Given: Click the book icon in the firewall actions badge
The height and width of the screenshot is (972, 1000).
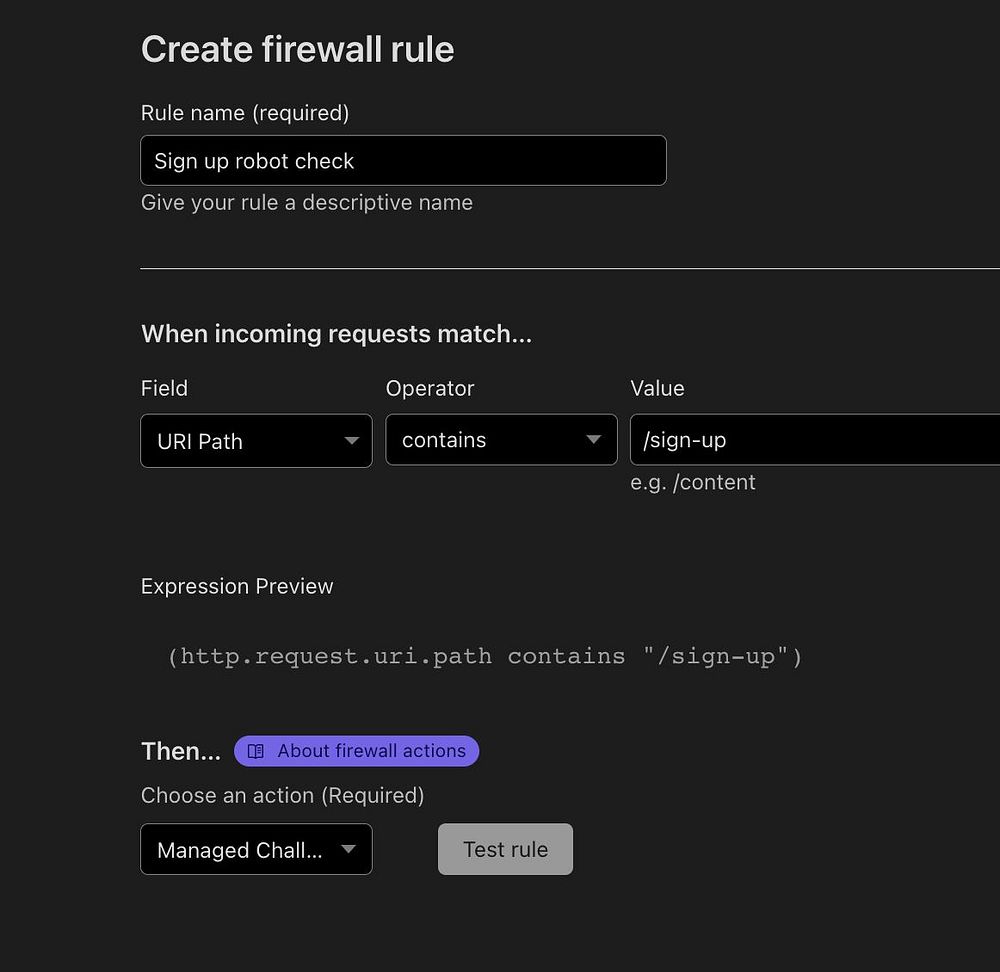Looking at the screenshot, I should (x=256, y=751).
